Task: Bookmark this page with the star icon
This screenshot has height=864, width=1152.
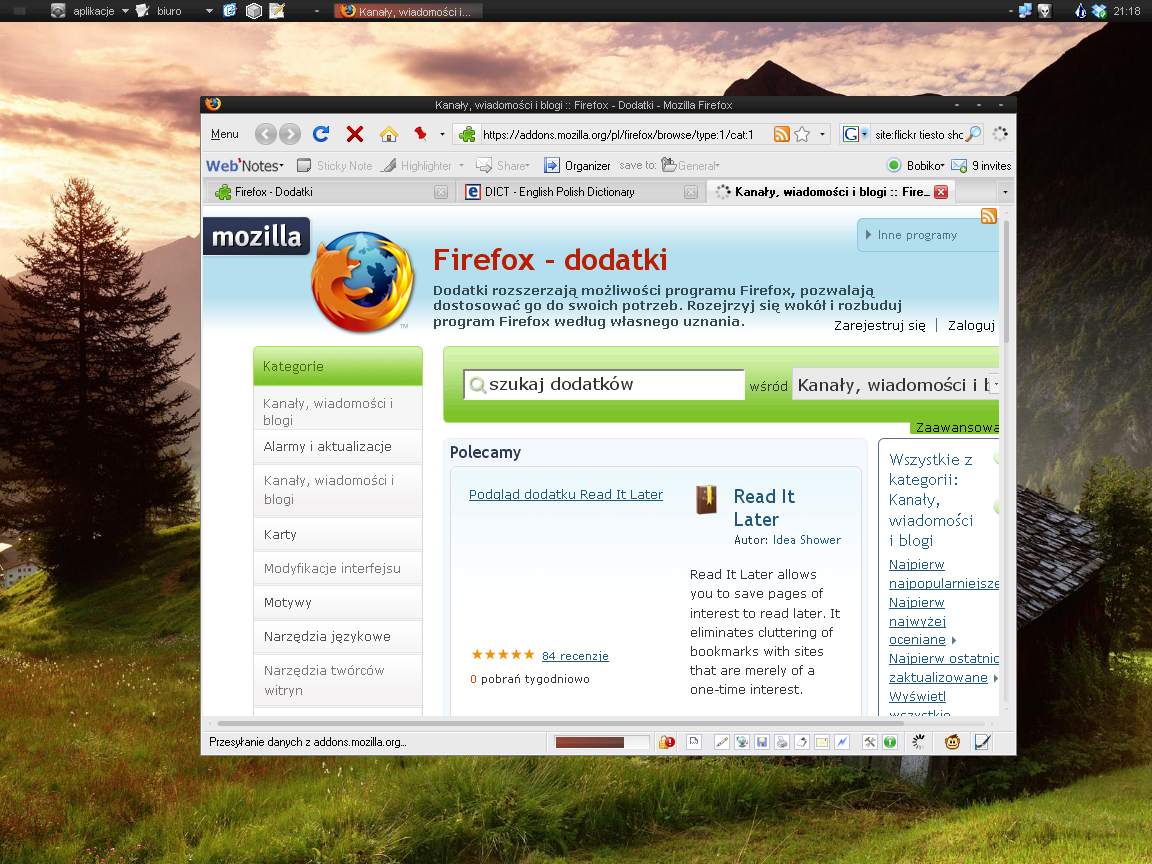Action: pos(802,134)
